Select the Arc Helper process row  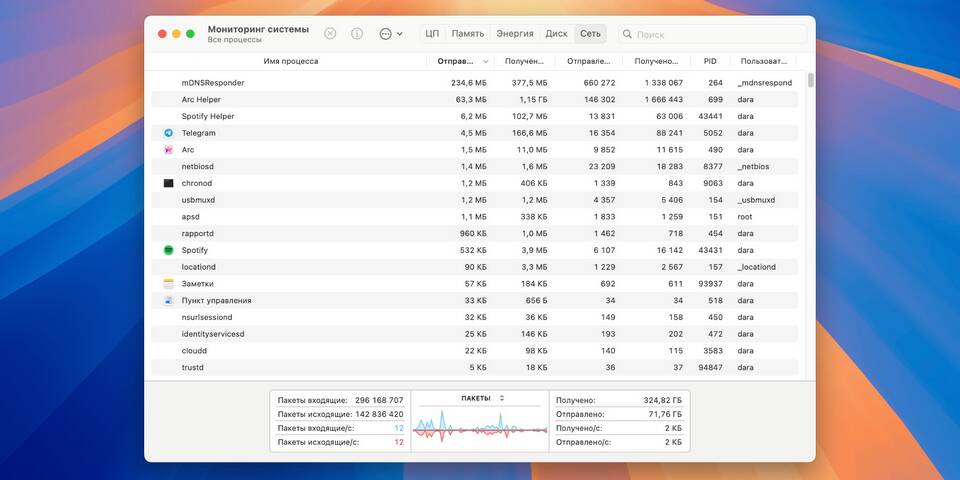click(474, 99)
